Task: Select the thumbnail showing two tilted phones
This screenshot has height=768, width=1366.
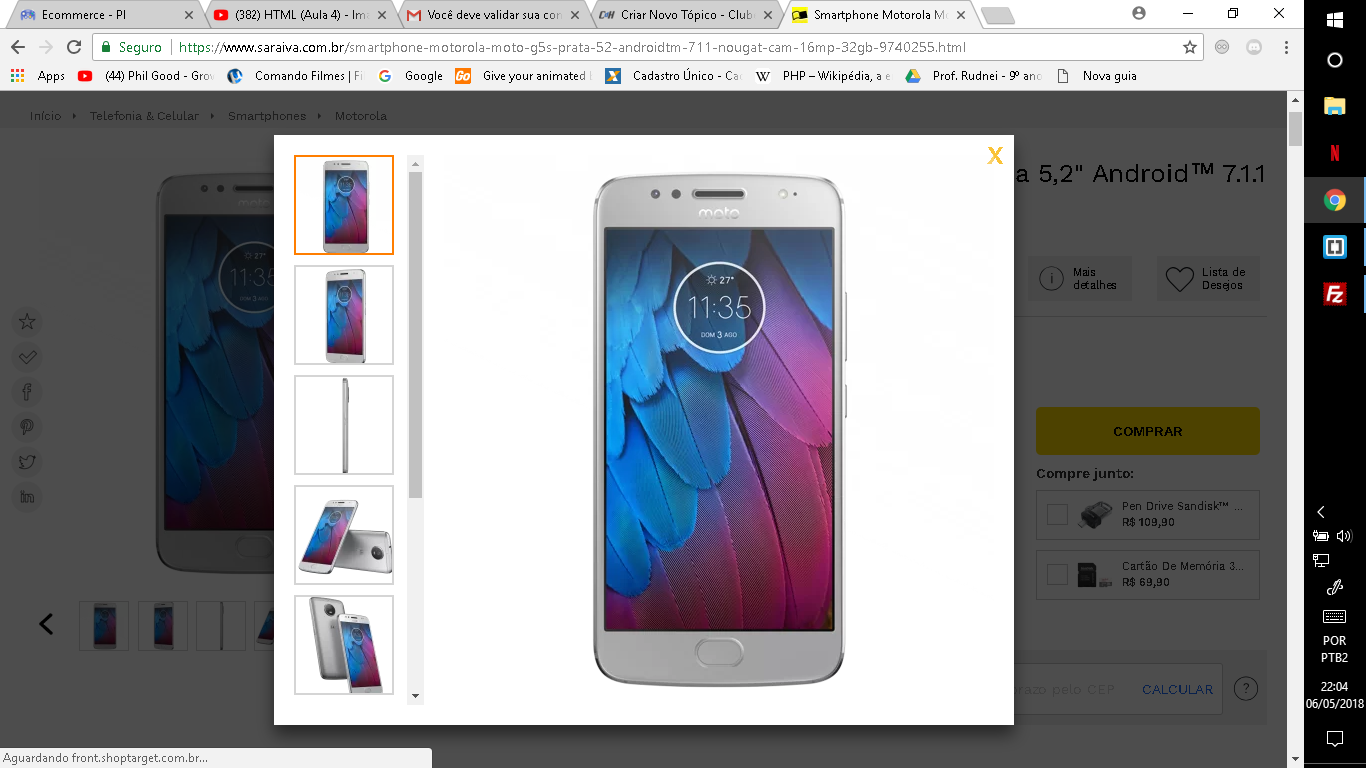Action: click(x=344, y=535)
